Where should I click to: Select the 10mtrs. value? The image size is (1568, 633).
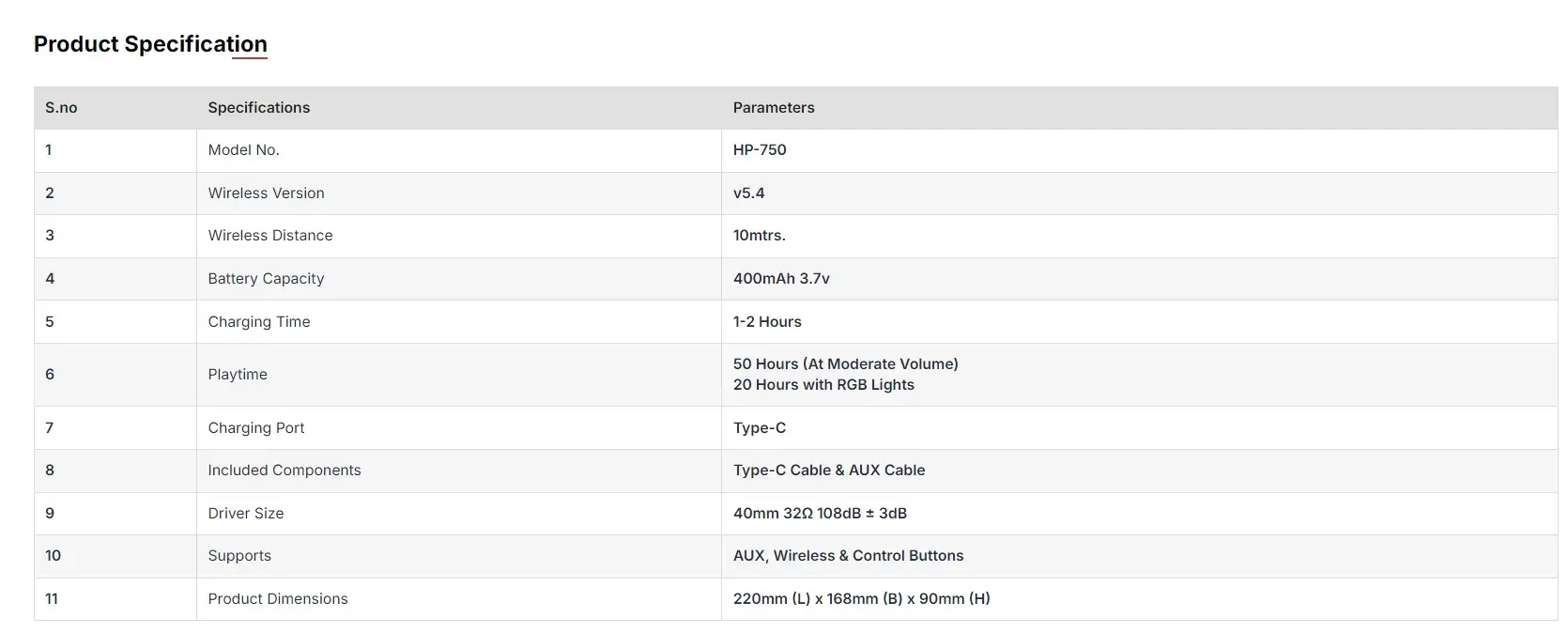[760, 236]
